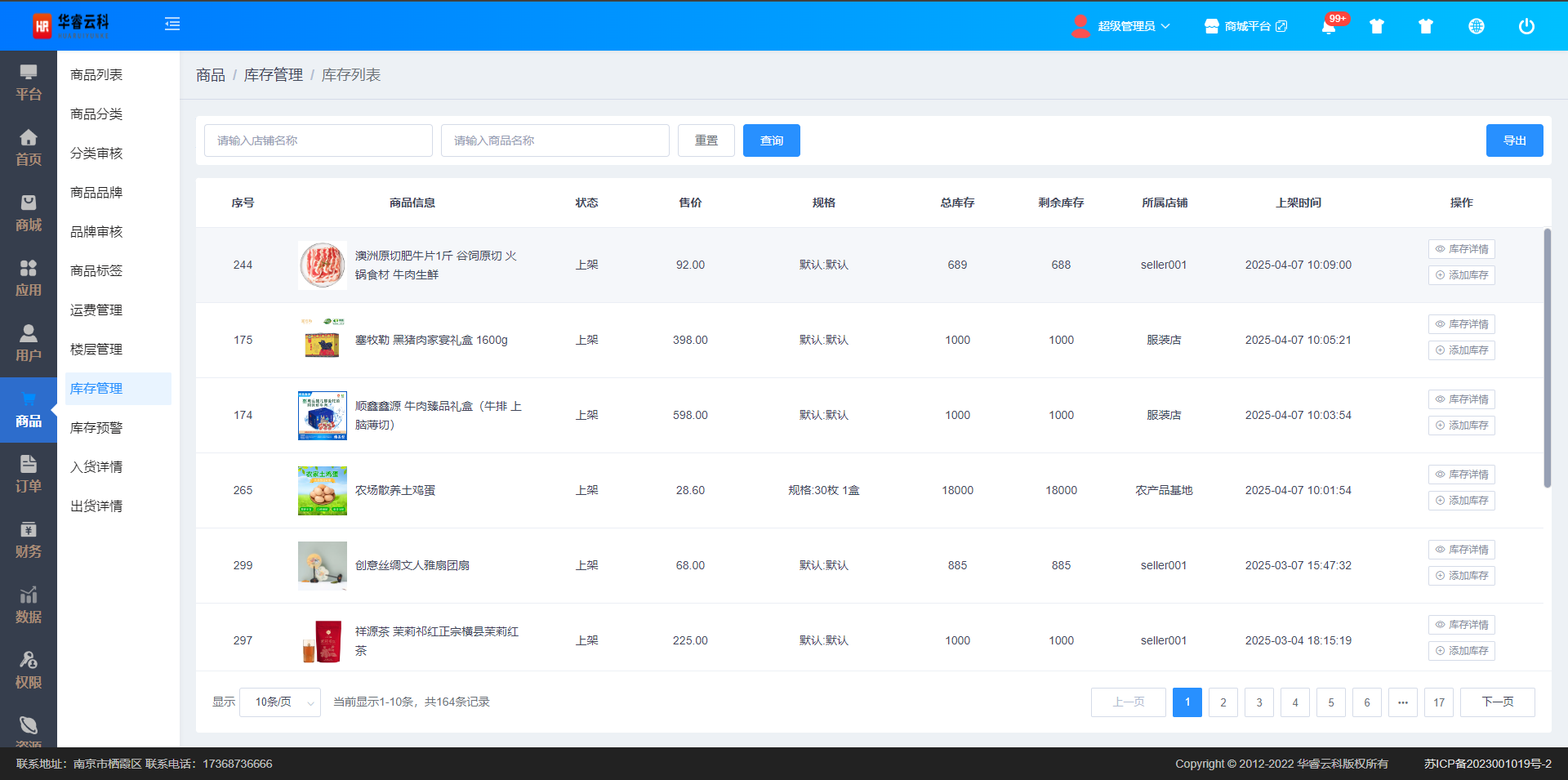Image resolution: width=1568 pixels, height=780 pixels.
Task: Expand pagination ellipsis for more pages
Action: [x=1402, y=702]
